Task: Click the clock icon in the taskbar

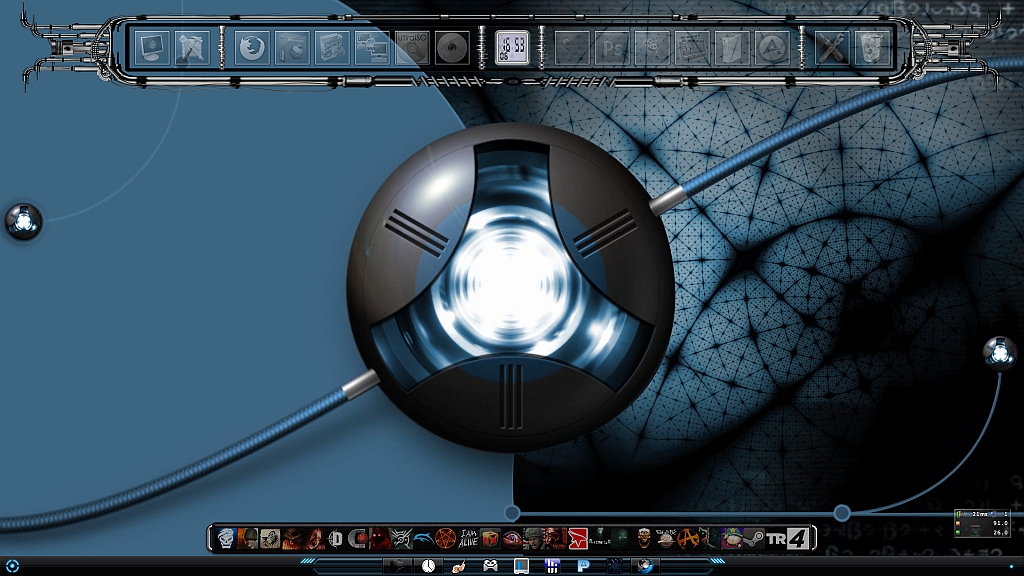Action: pyautogui.click(x=426, y=567)
